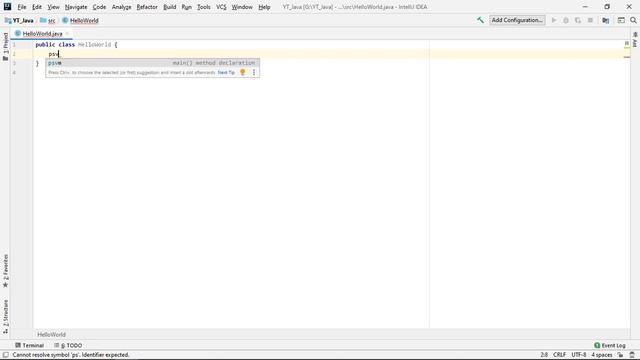Click HelloWorld class breadcrumb in navigation bar

(80, 20)
